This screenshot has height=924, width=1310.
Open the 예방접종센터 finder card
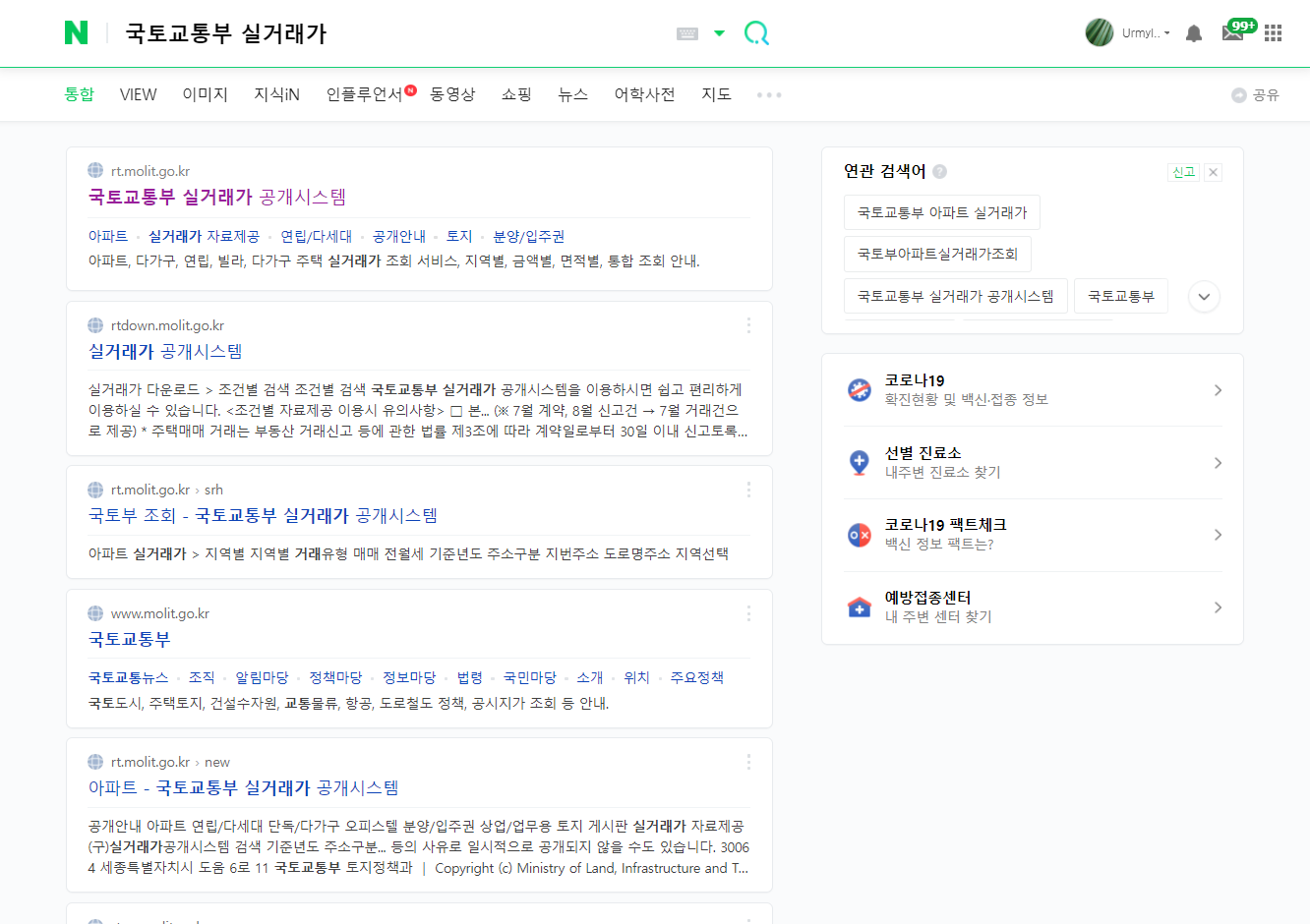coord(1033,607)
